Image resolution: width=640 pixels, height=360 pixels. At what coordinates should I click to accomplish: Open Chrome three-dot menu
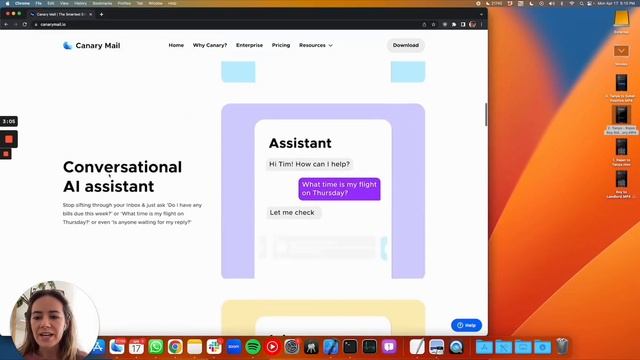coord(482,24)
